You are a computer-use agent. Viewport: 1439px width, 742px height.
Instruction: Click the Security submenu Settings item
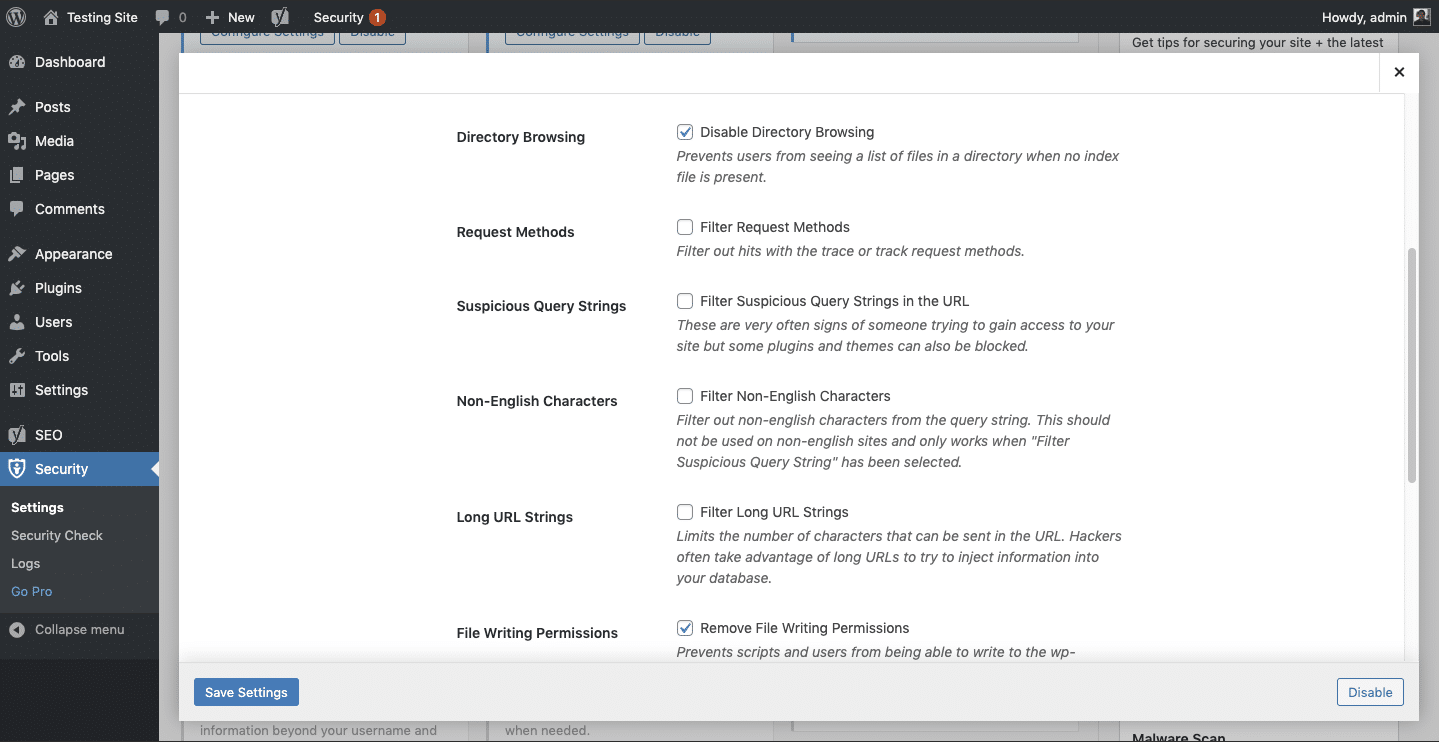coord(37,508)
